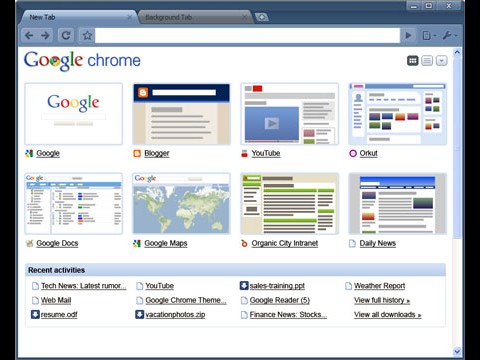Click the Blogger link
Image resolution: width=480 pixels, height=360 pixels.
click(157, 153)
